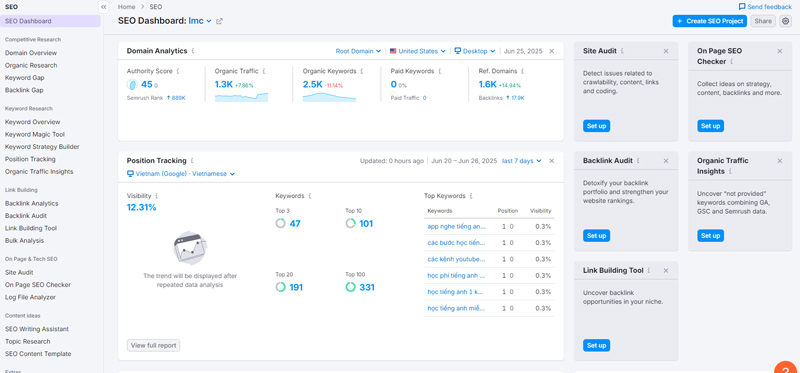Open SEO Writing Assistant in the sidebar
This screenshot has height=373, width=800.
coord(37,329)
